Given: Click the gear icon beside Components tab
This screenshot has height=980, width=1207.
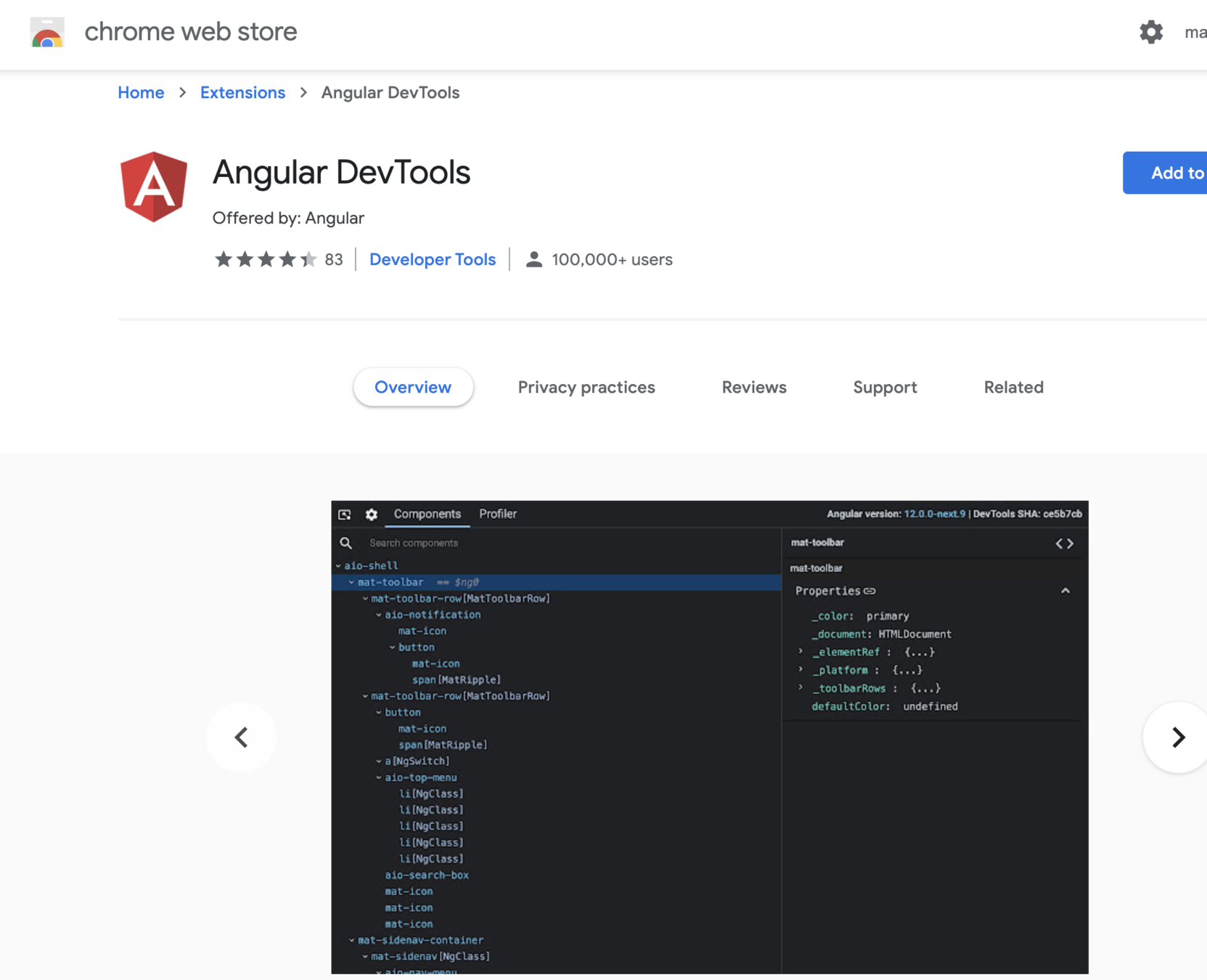Looking at the screenshot, I should [x=372, y=514].
